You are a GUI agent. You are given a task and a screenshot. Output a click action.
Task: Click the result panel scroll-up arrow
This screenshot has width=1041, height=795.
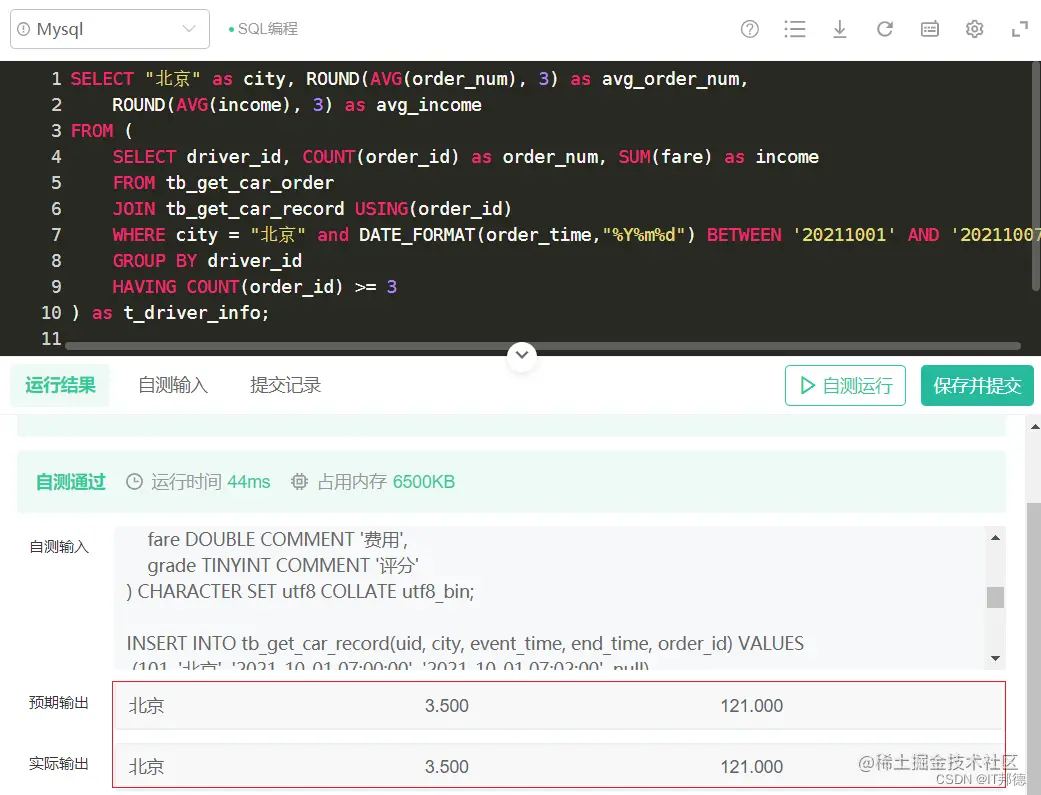(x=1034, y=427)
